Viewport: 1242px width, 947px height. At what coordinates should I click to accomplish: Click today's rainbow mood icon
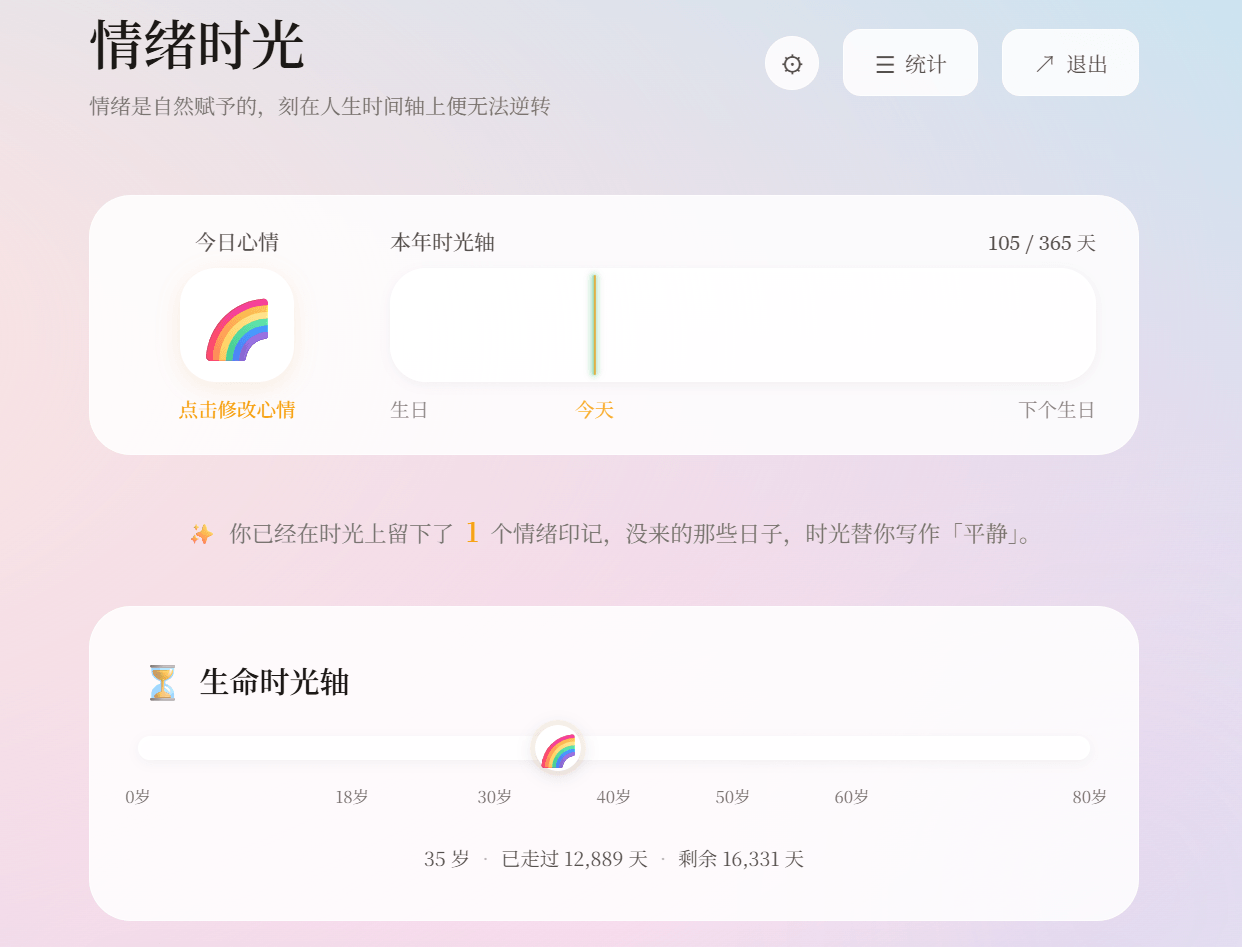coord(237,325)
